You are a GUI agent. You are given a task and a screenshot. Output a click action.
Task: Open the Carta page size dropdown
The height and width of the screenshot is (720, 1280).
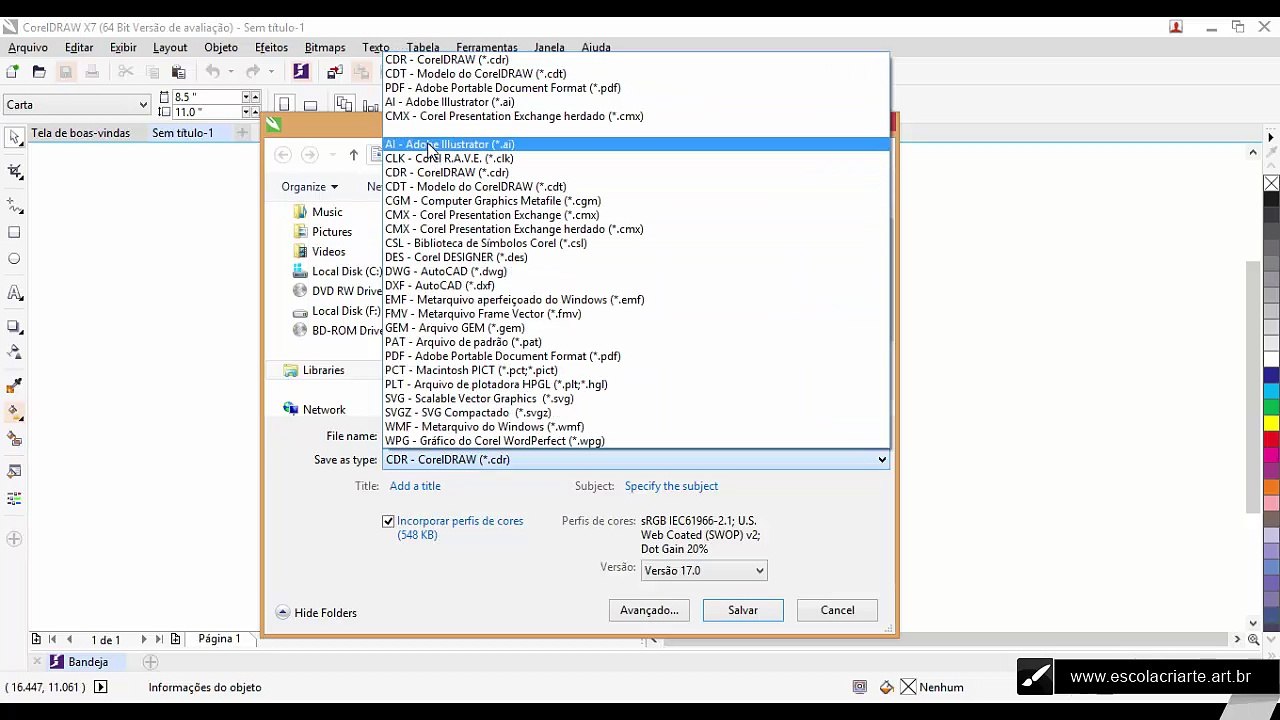tap(76, 105)
